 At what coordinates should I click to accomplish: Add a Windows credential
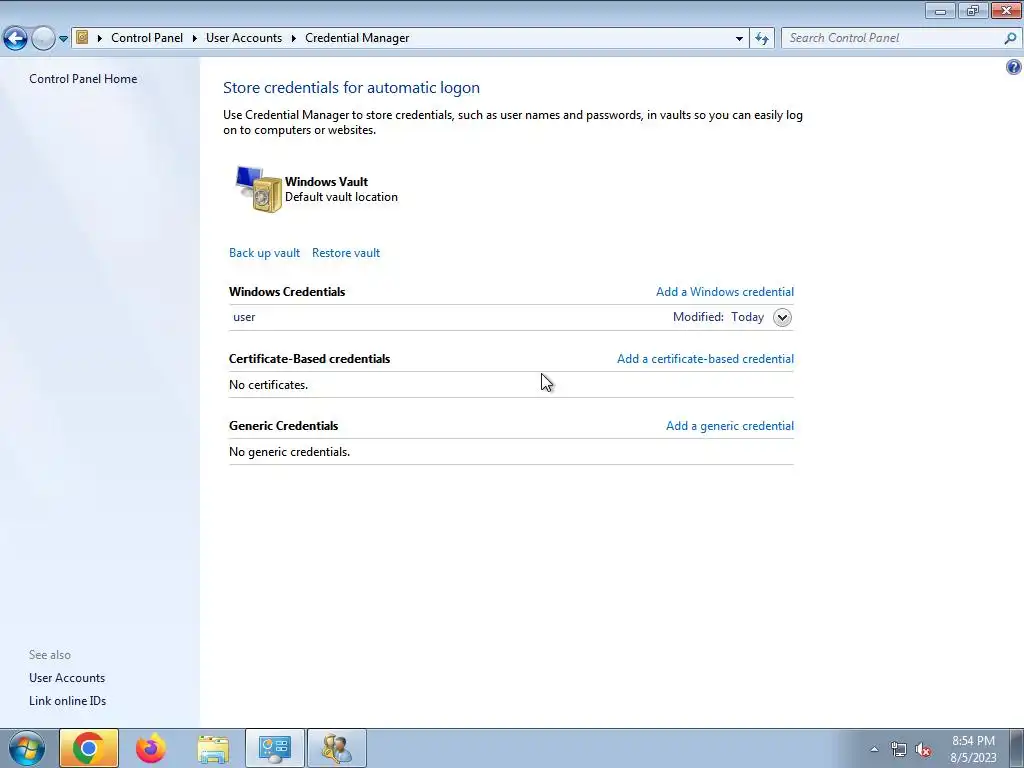point(725,292)
